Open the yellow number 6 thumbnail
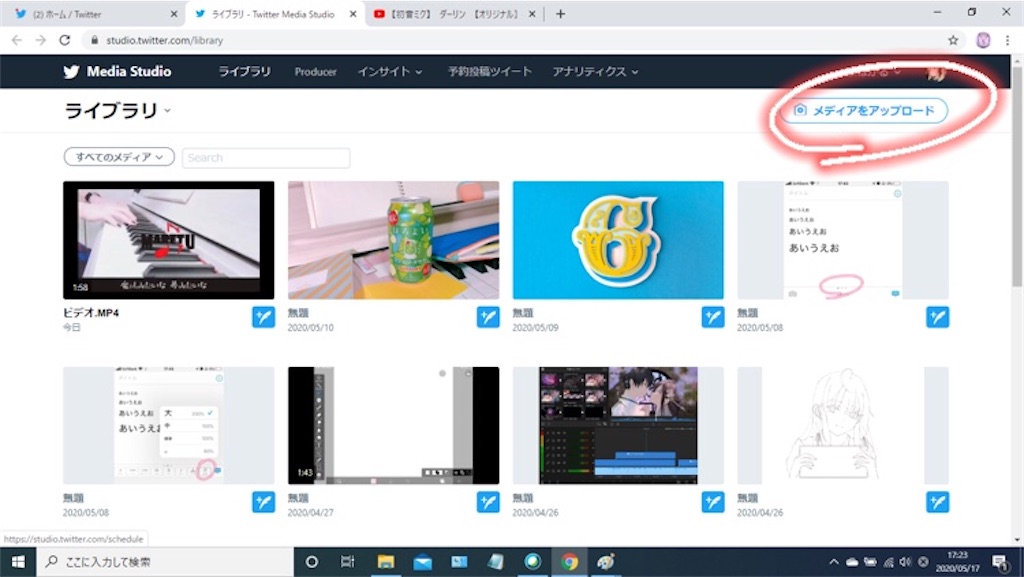1024x577 pixels. [618, 240]
